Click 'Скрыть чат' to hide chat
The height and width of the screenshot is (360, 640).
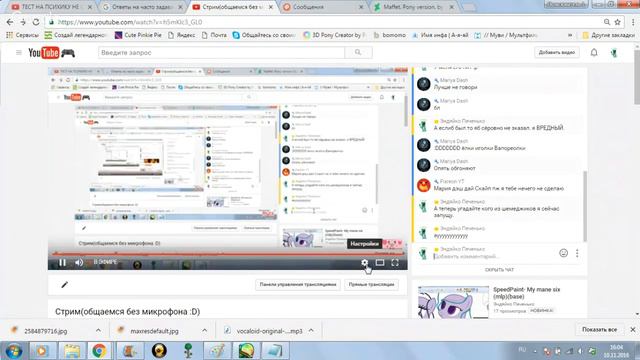click(499, 270)
